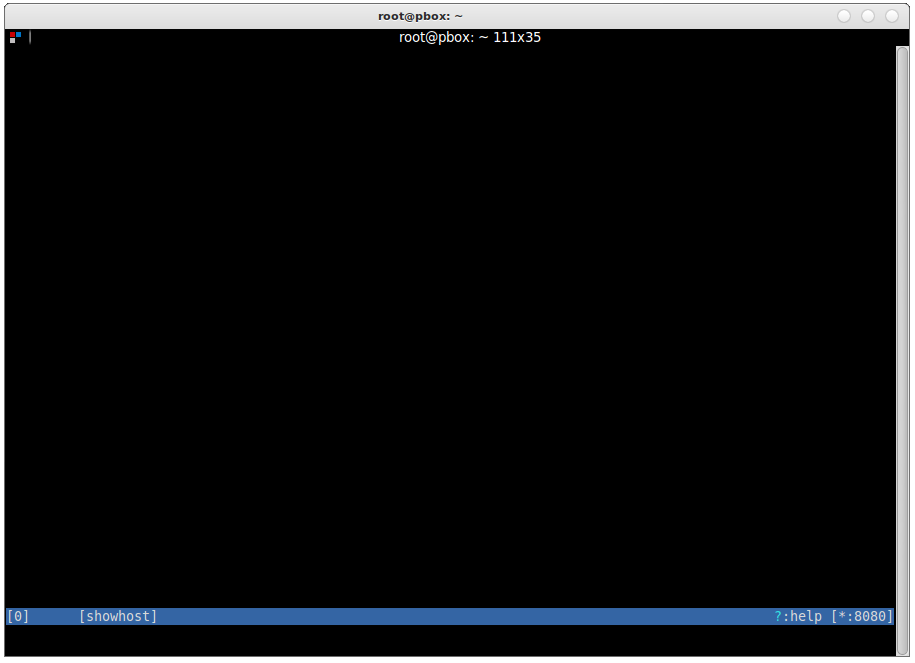Viewport: 915px width, 663px height.
Task: Click the terminal title 'root@pbox: ~ 111x35'
Action: pyautogui.click(x=470, y=37)
